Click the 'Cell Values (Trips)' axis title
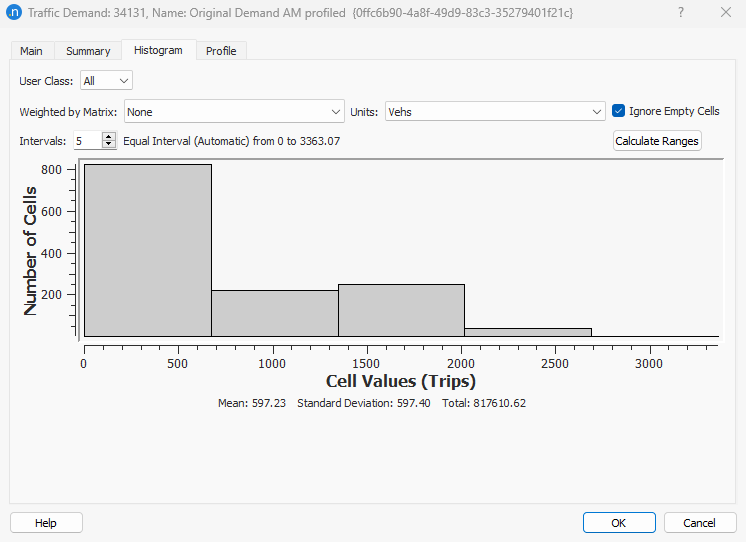 (x=401, y=381)
